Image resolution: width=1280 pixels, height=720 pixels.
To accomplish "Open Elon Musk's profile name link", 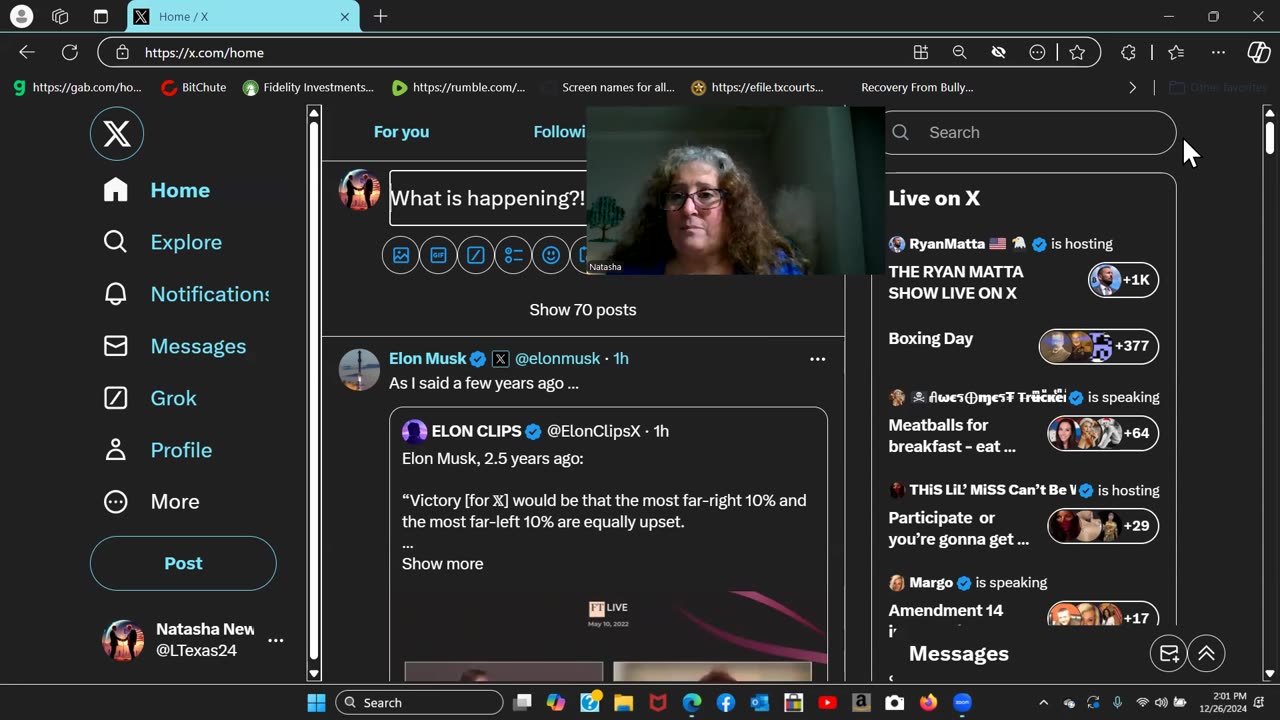I will [427, 358].
